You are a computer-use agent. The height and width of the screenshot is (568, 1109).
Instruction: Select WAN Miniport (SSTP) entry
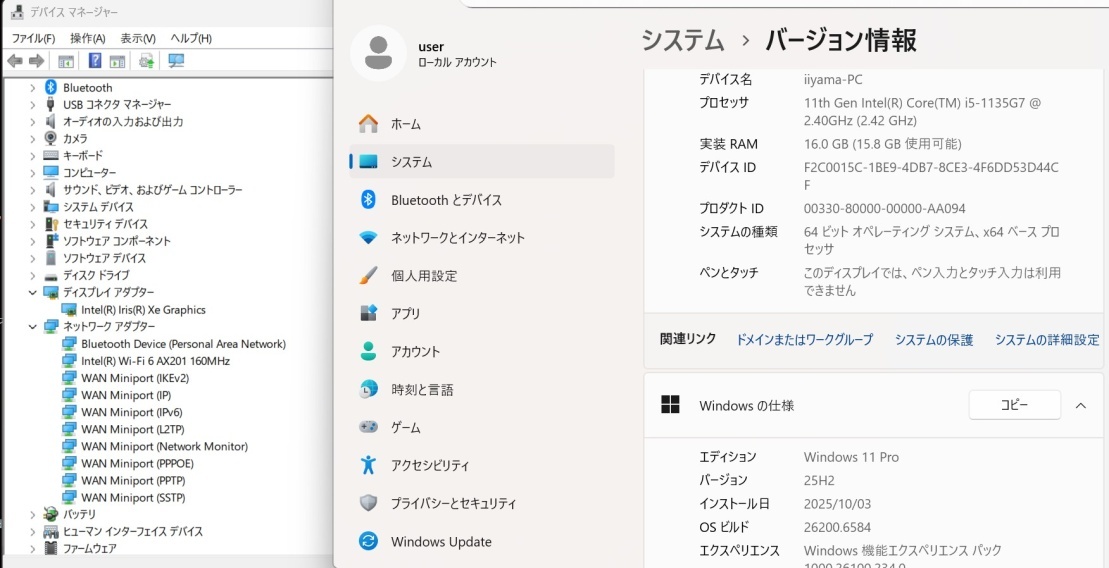(x=133, y=497)
